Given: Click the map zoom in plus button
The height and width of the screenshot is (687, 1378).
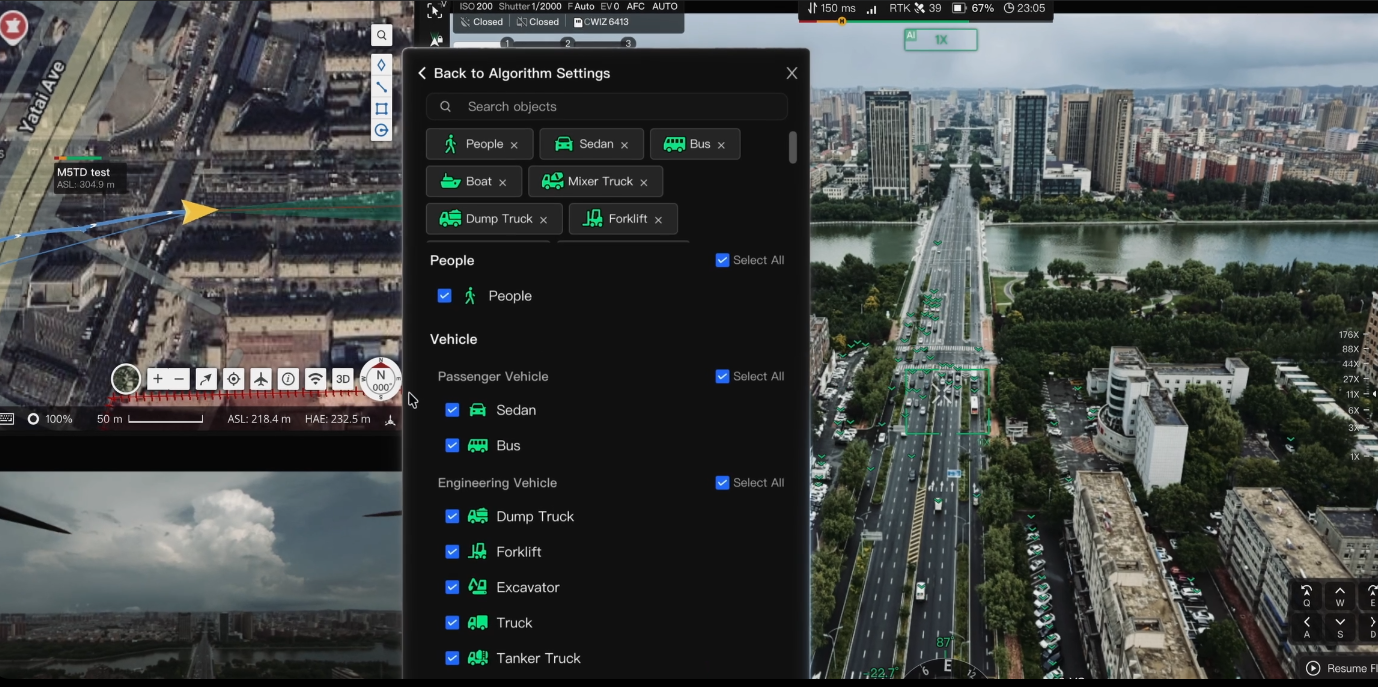Looking at the screenshot, I should (x=157, y=379).
